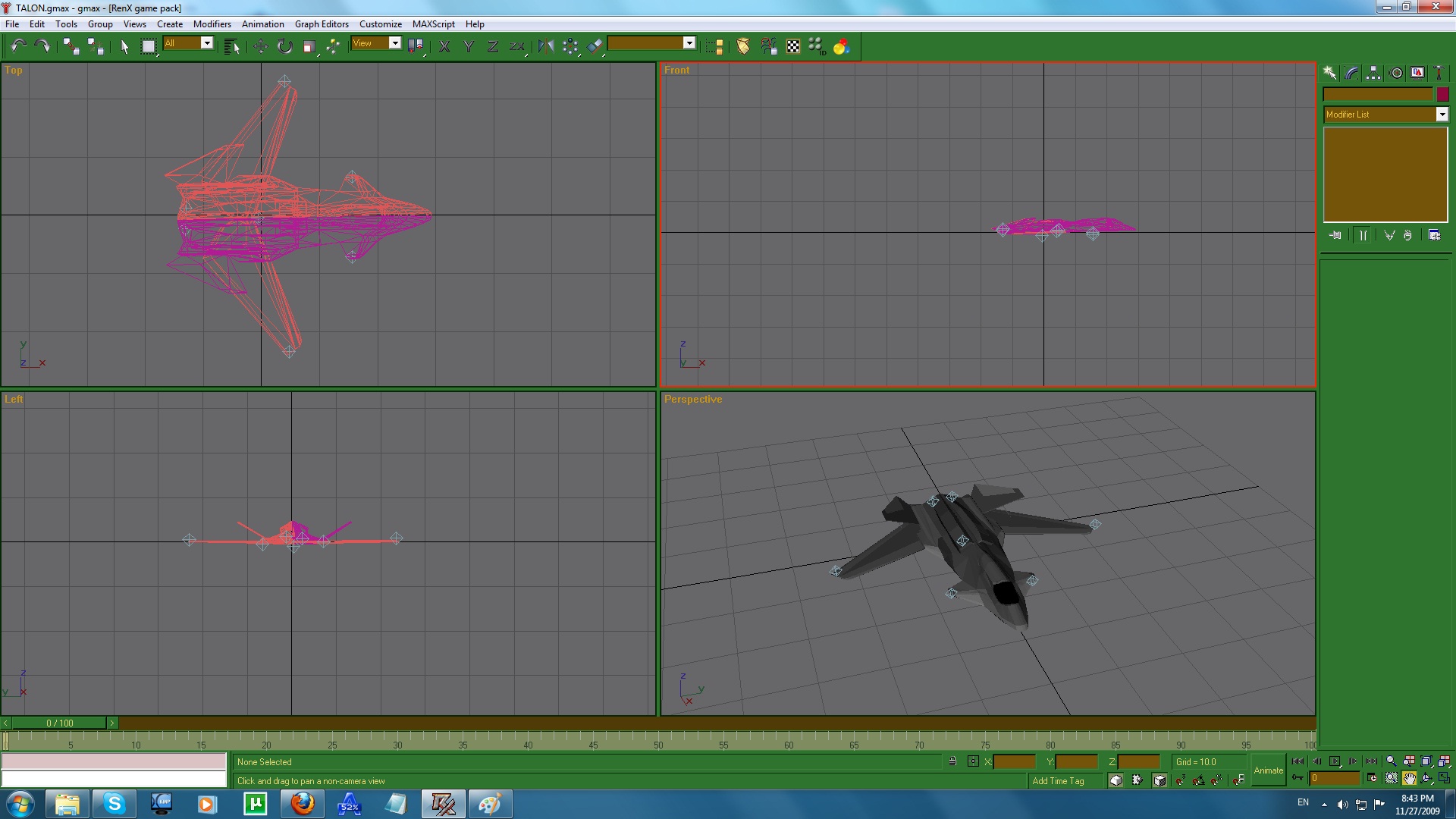
Task: Open the Material Editor sphere icon
Action: (743, 46)
